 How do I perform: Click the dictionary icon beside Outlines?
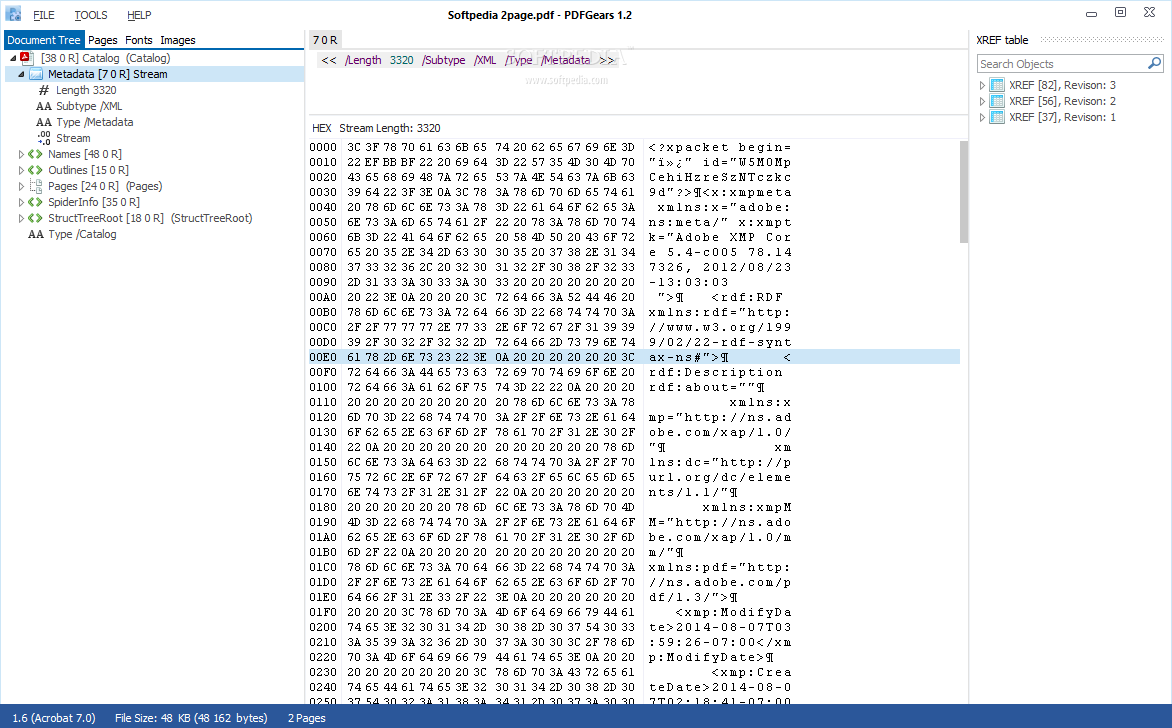point(35,170)
